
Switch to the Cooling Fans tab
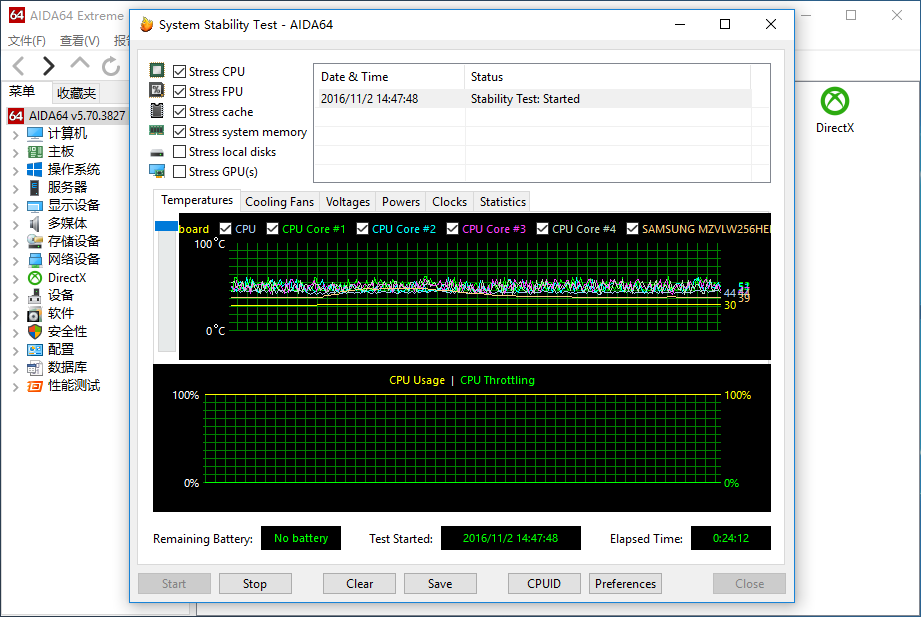pos(280,202)
